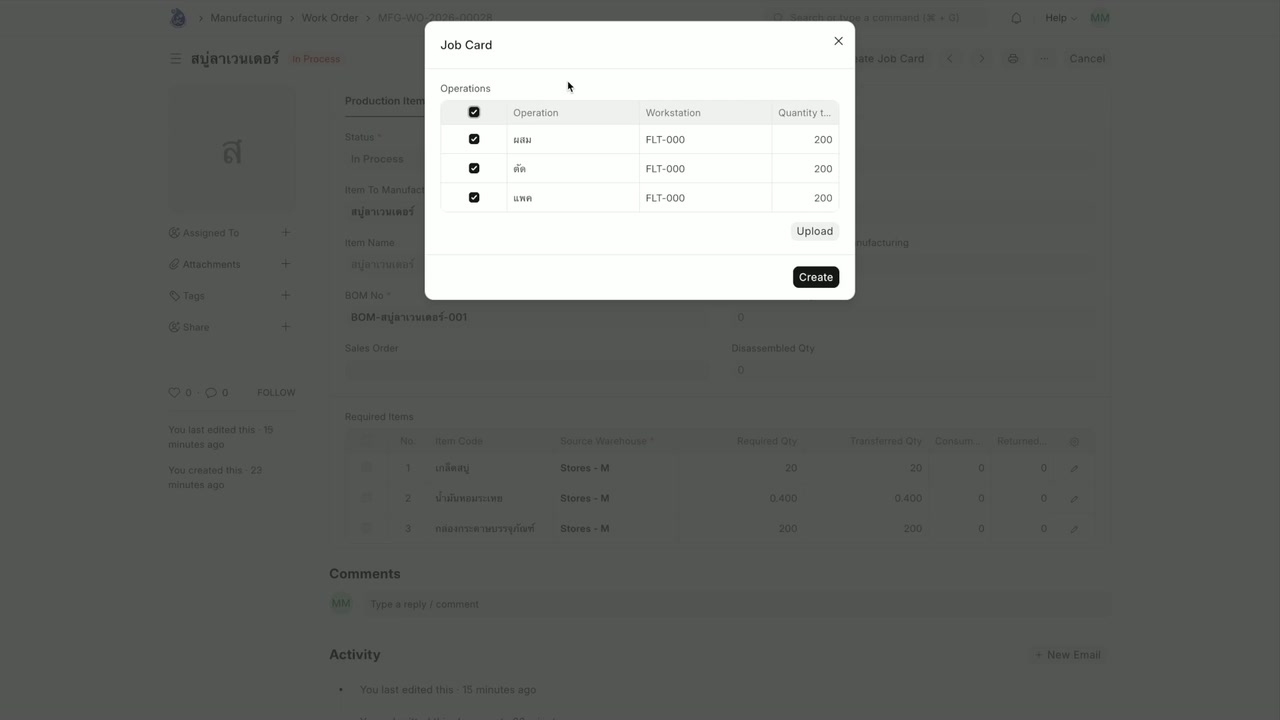Viewport: 1280px width, 720px height.
Task: Uncheck the ตัด operation checkbox
Action: pyautogui.click(x=474, y=168)
